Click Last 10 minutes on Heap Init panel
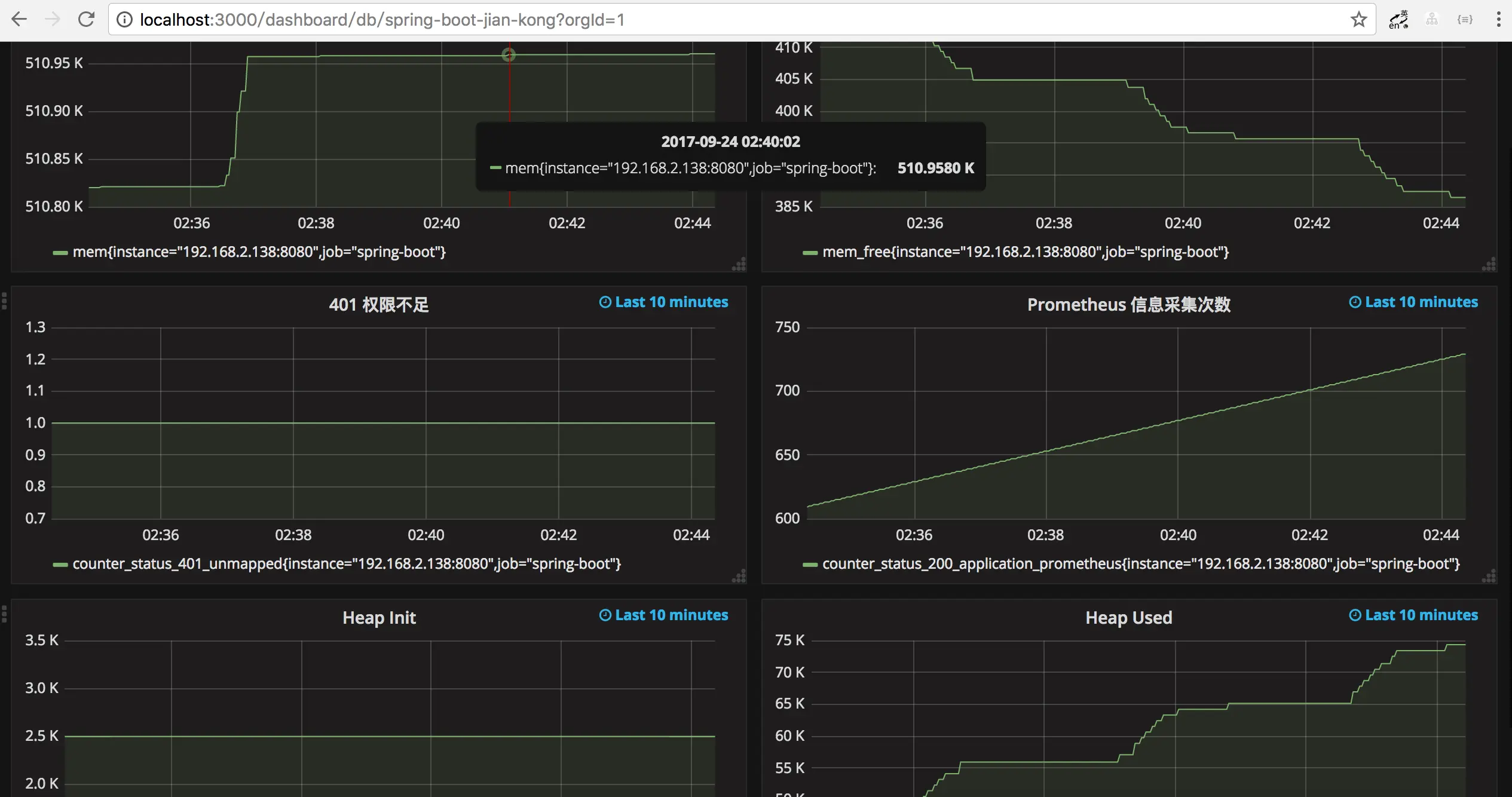Image resolution: width=1512 pixels, height=797 pixels. click(664, 615)
